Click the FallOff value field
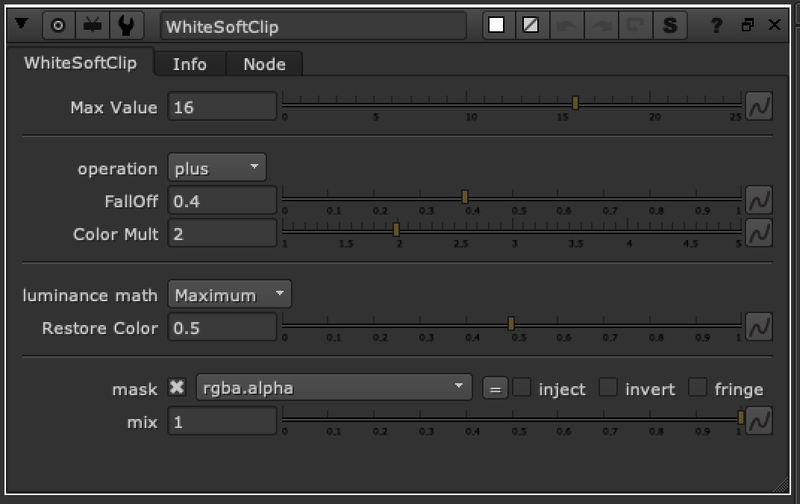The width and height of the screenshot is (800, 504). tap(222, 200)
